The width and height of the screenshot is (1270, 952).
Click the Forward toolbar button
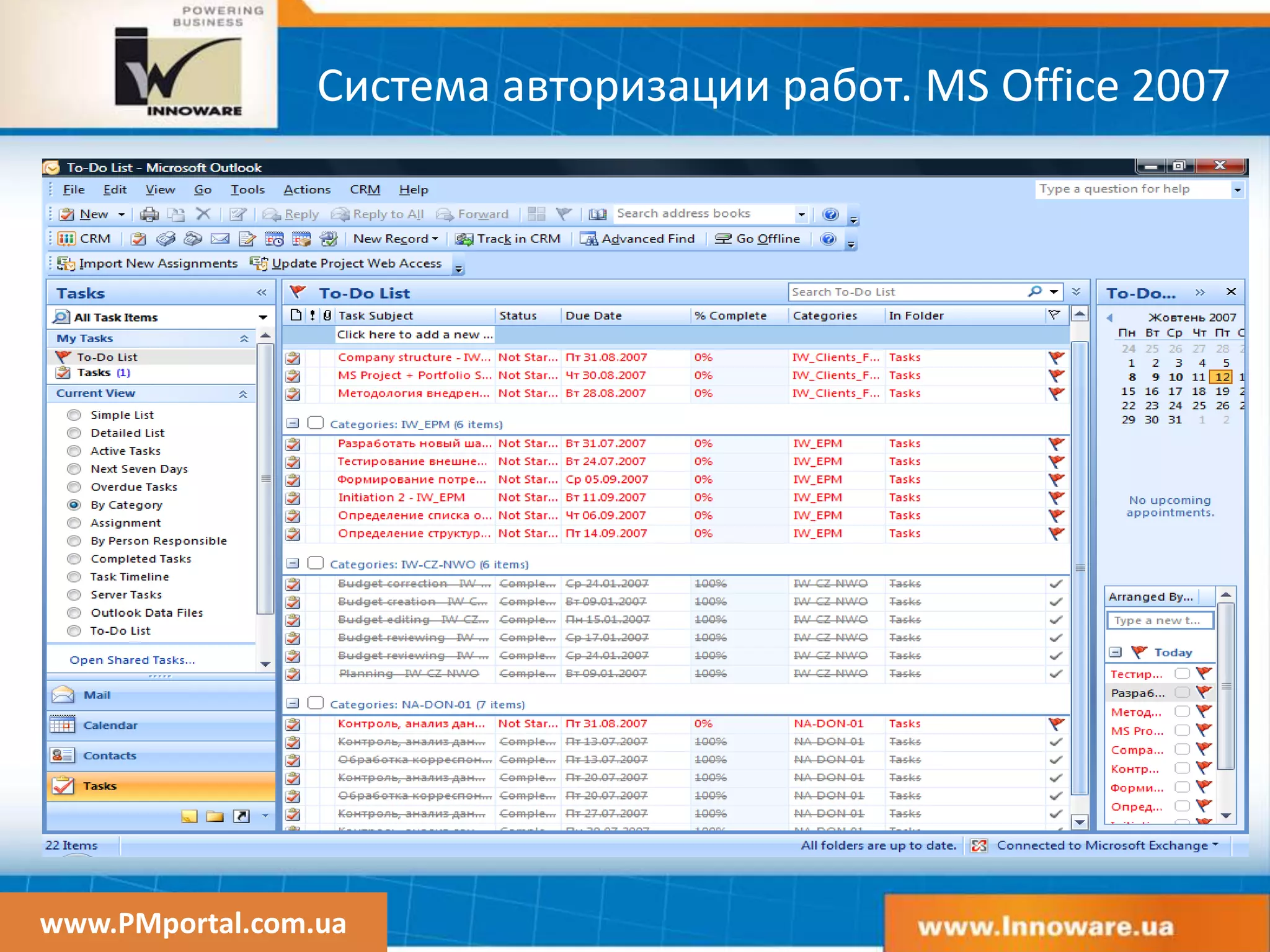[473, 214]
